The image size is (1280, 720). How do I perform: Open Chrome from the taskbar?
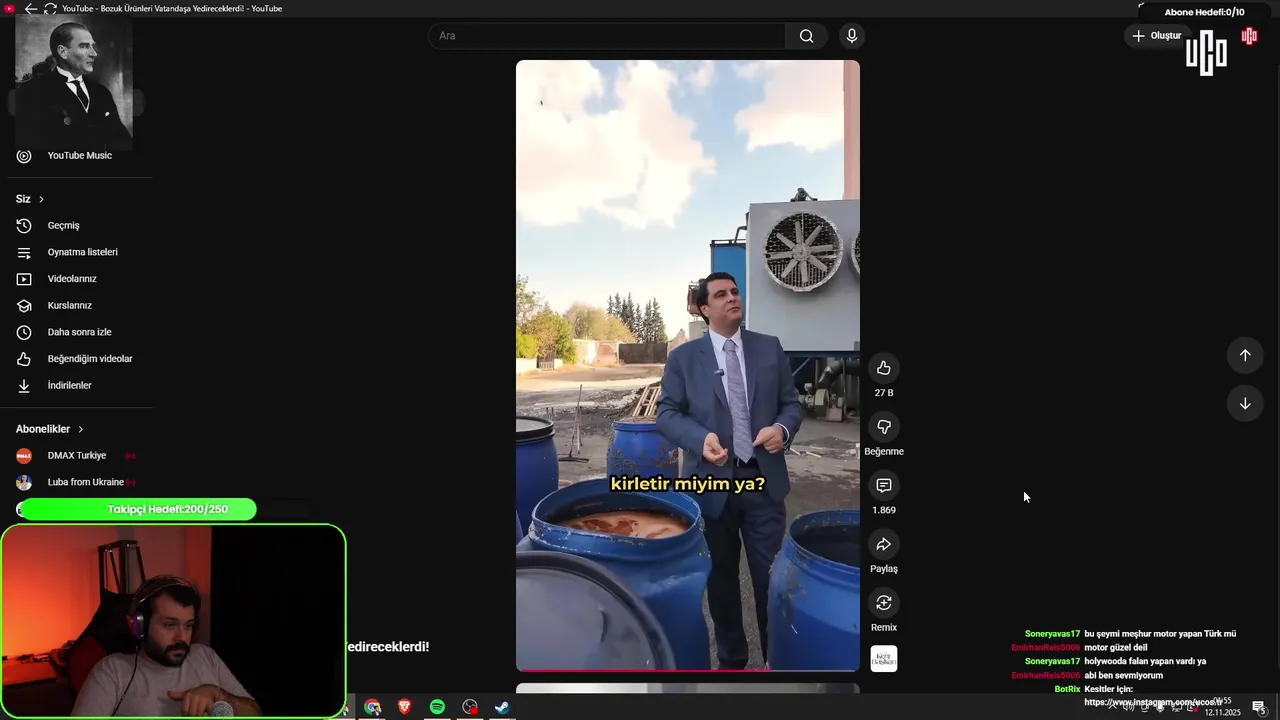(x=372, y=707)
